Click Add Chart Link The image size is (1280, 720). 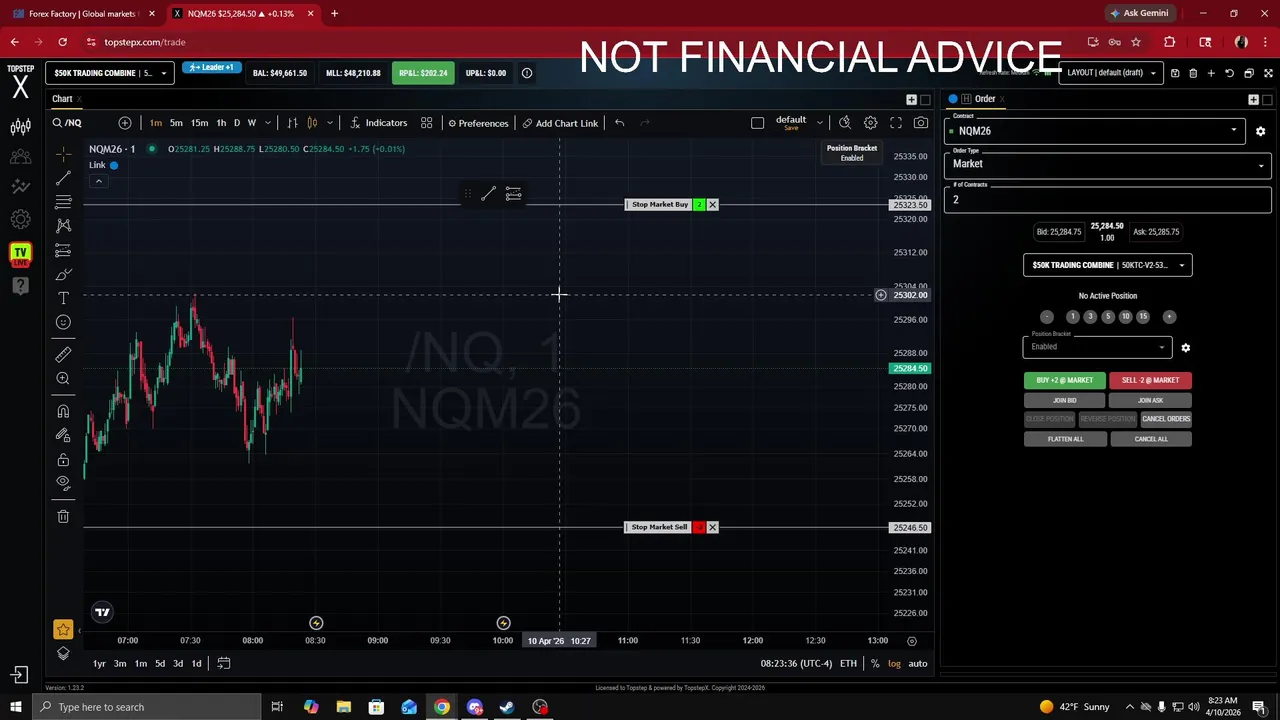click(560, 123)
